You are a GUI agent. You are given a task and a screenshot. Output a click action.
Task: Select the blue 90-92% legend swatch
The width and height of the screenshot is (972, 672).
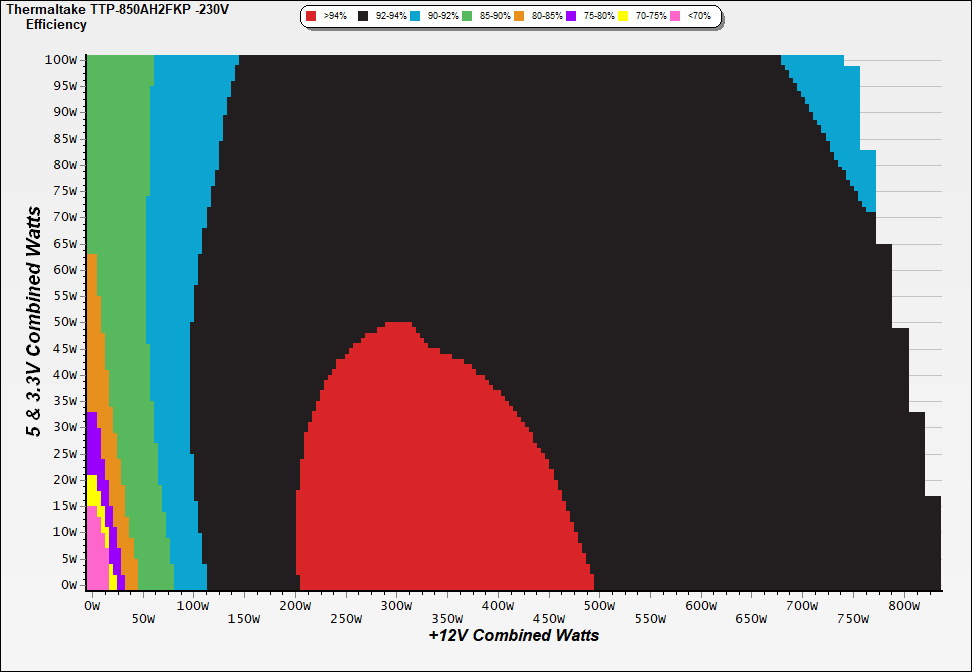(x=416, y=16)
